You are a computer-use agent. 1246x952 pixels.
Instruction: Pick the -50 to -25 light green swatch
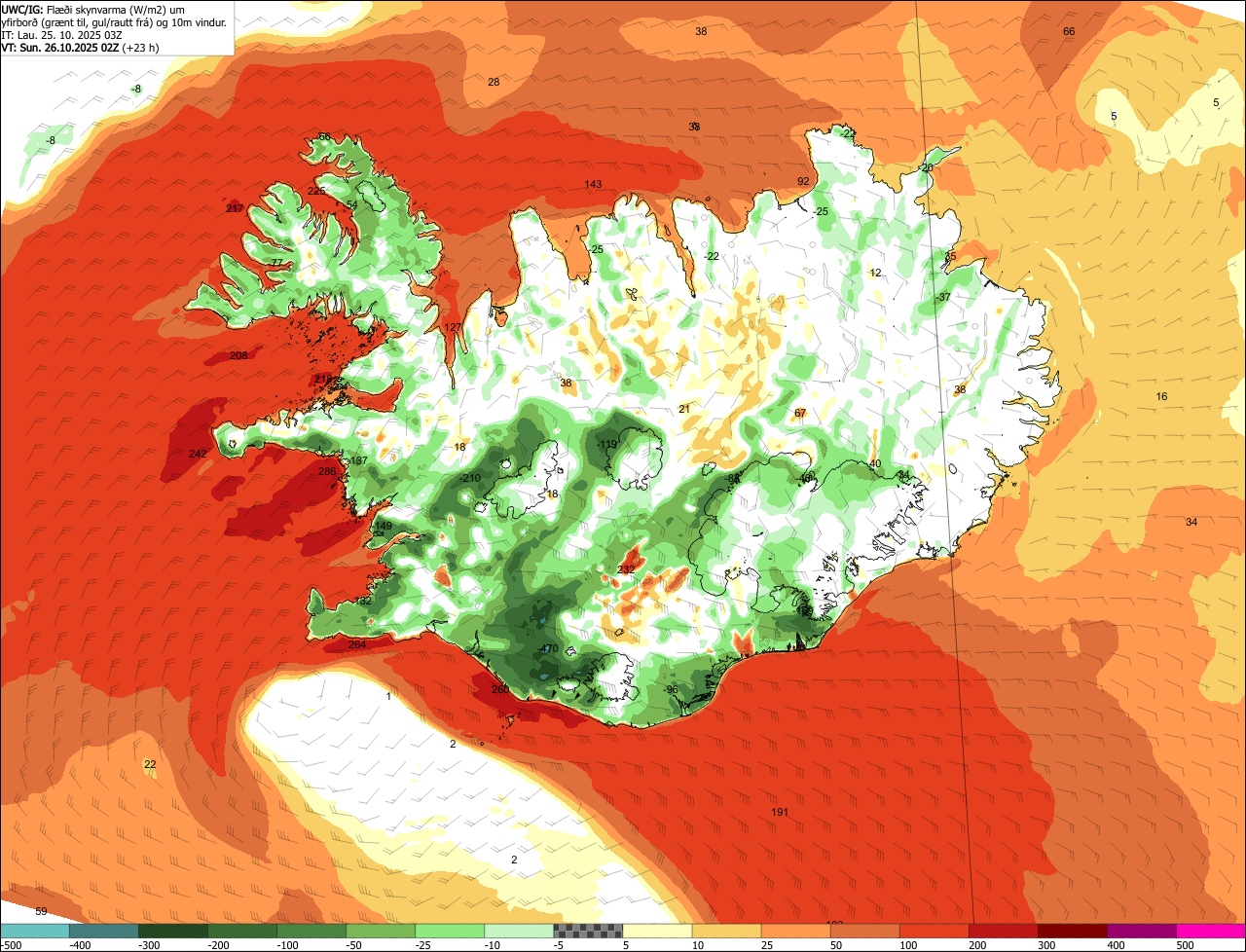point(381,931)
